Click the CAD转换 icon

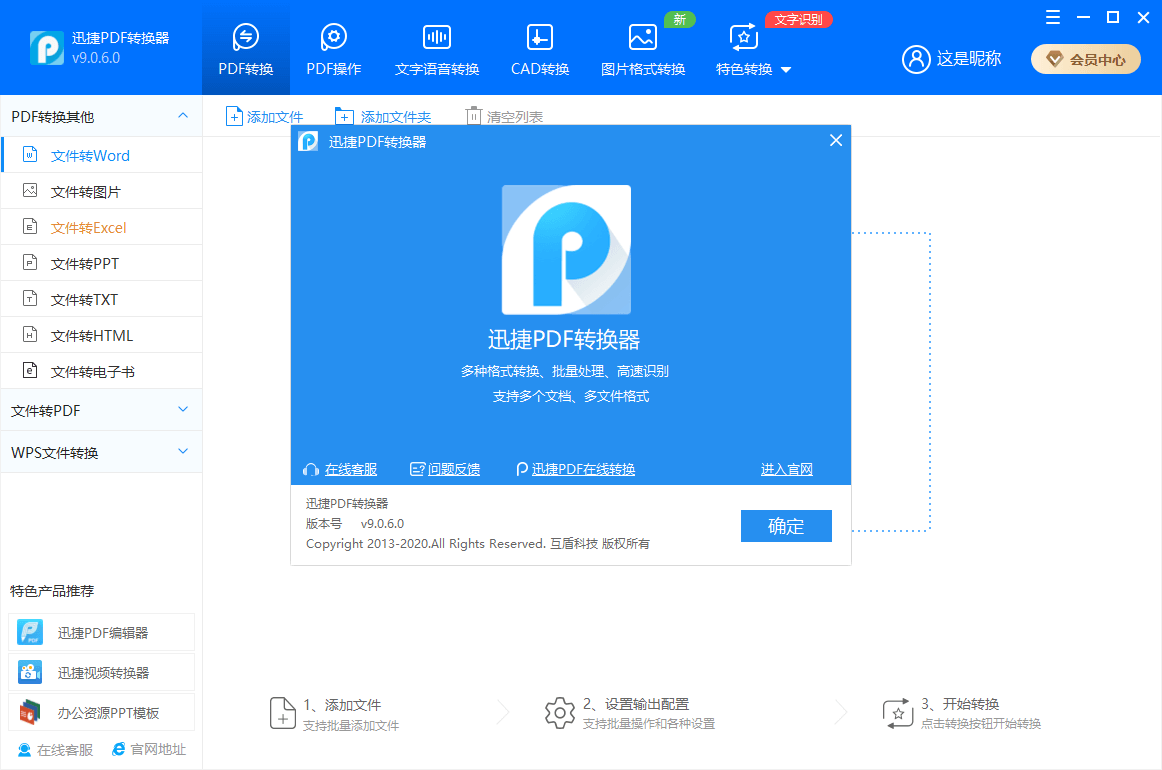point(540,36)
